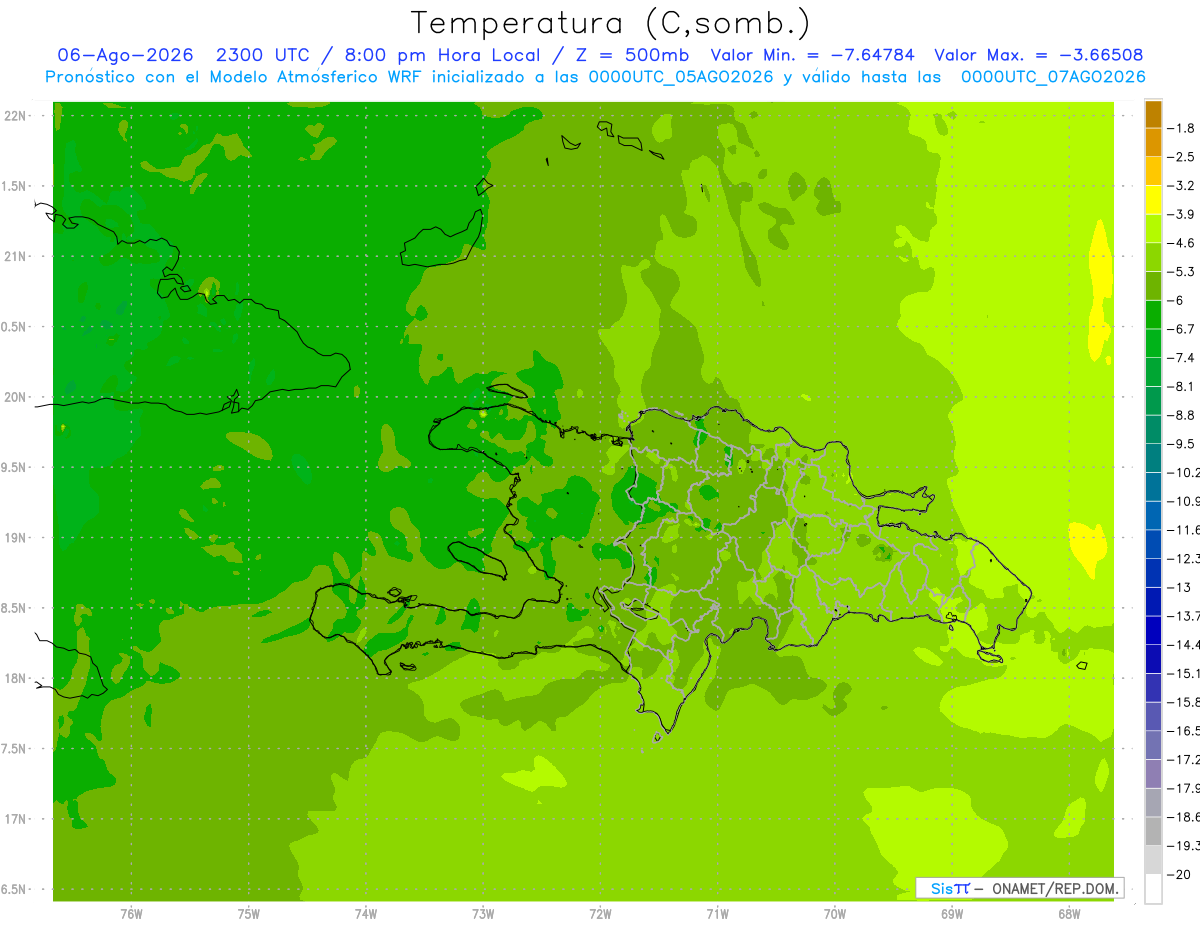Viewport: 1200px width, 927px height.
Task: Click the '-1.8' colorbar value label
Action: 1182,128
